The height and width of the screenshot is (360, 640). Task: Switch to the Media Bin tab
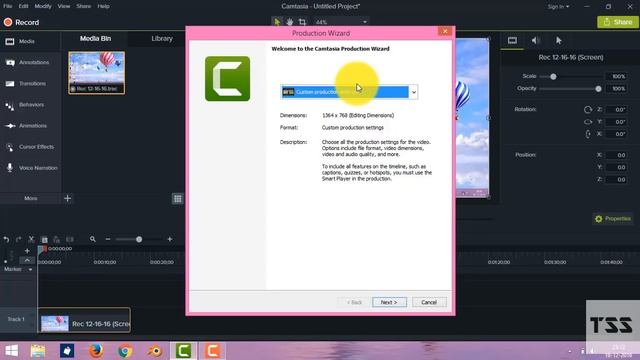pos(96,39)
